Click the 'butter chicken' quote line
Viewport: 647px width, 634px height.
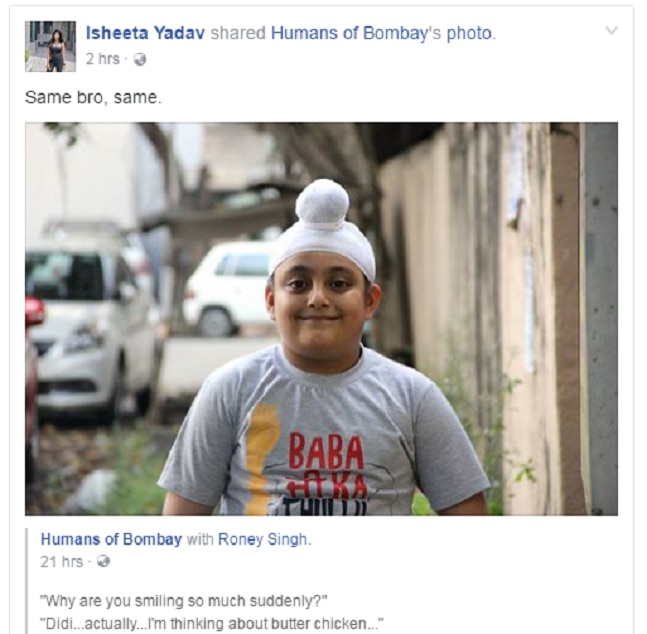[x=212, y=623]
